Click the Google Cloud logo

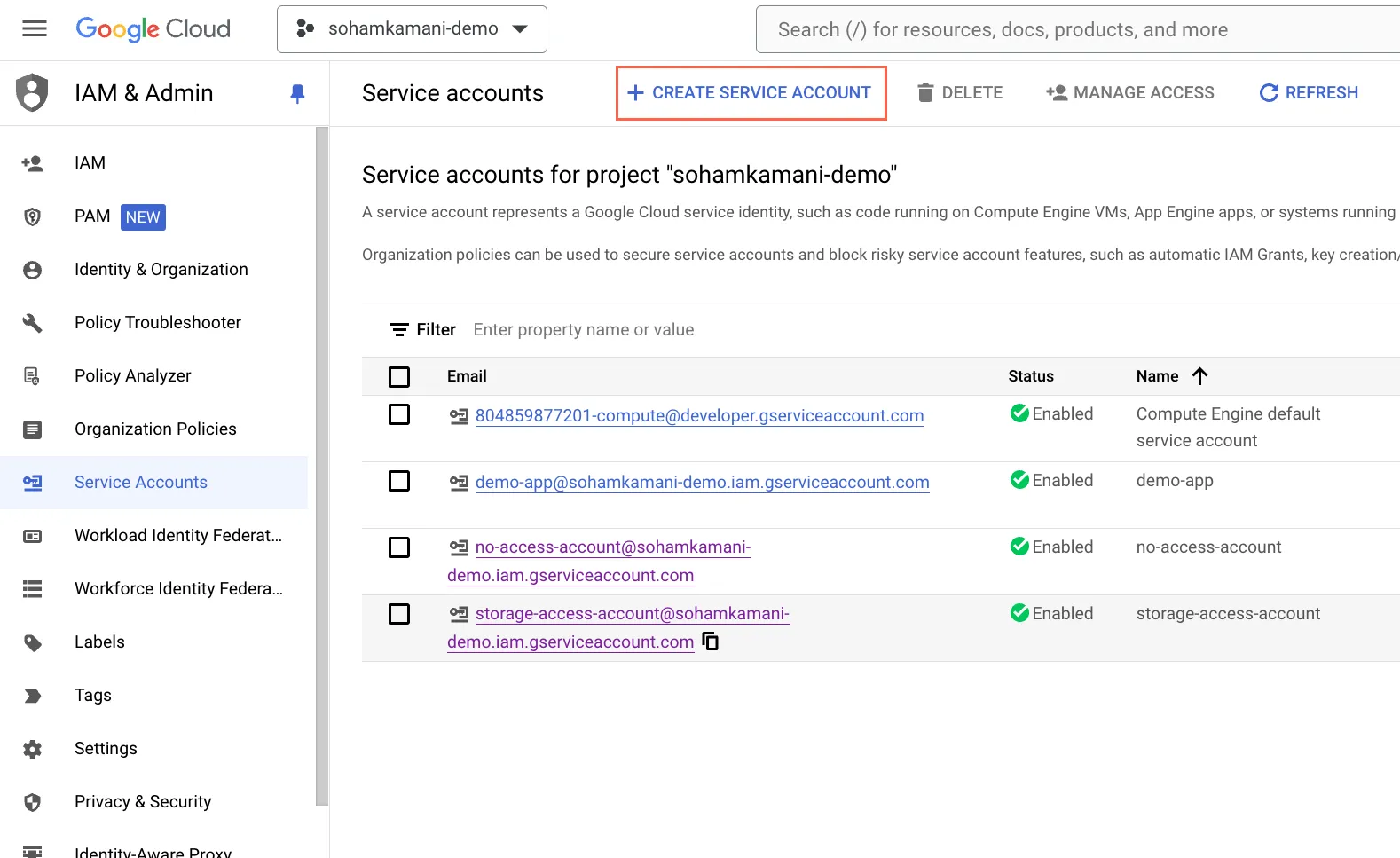pos(153,29)
